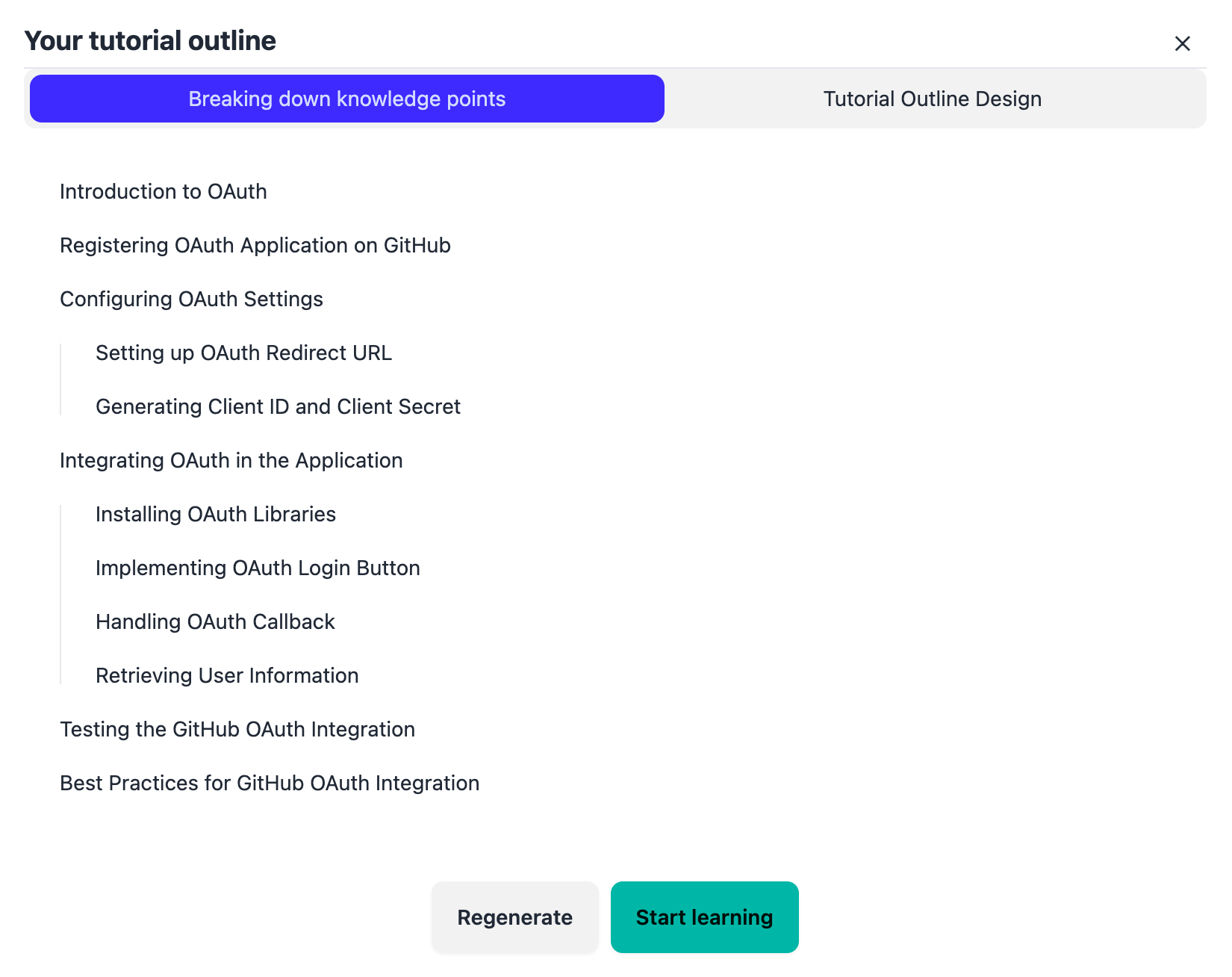This screenshot has height=977, width=1232.
Task: Open the Tutorial Outline Design tab
Action: [932, 99]
